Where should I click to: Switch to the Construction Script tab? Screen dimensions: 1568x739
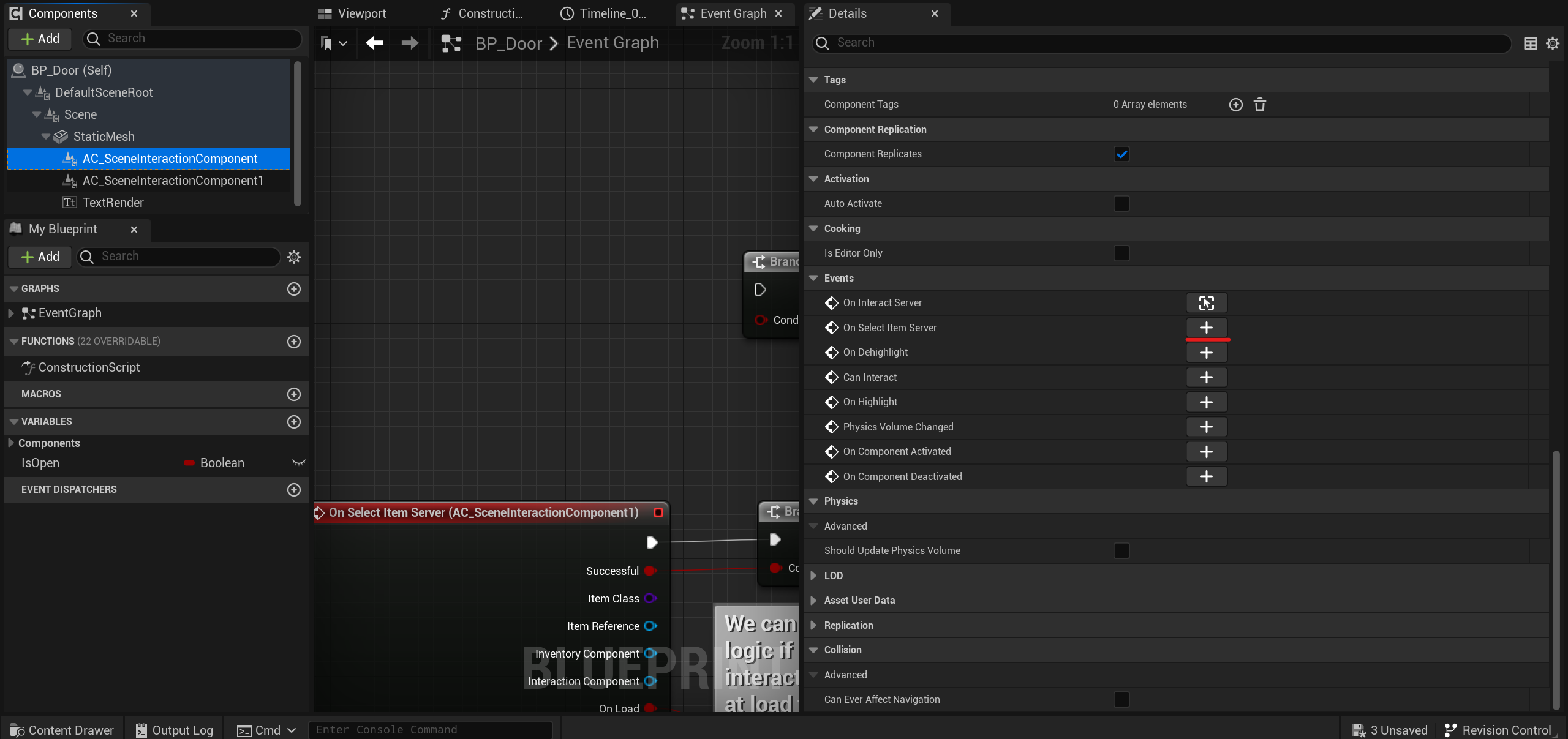click(x=483, y=13)
